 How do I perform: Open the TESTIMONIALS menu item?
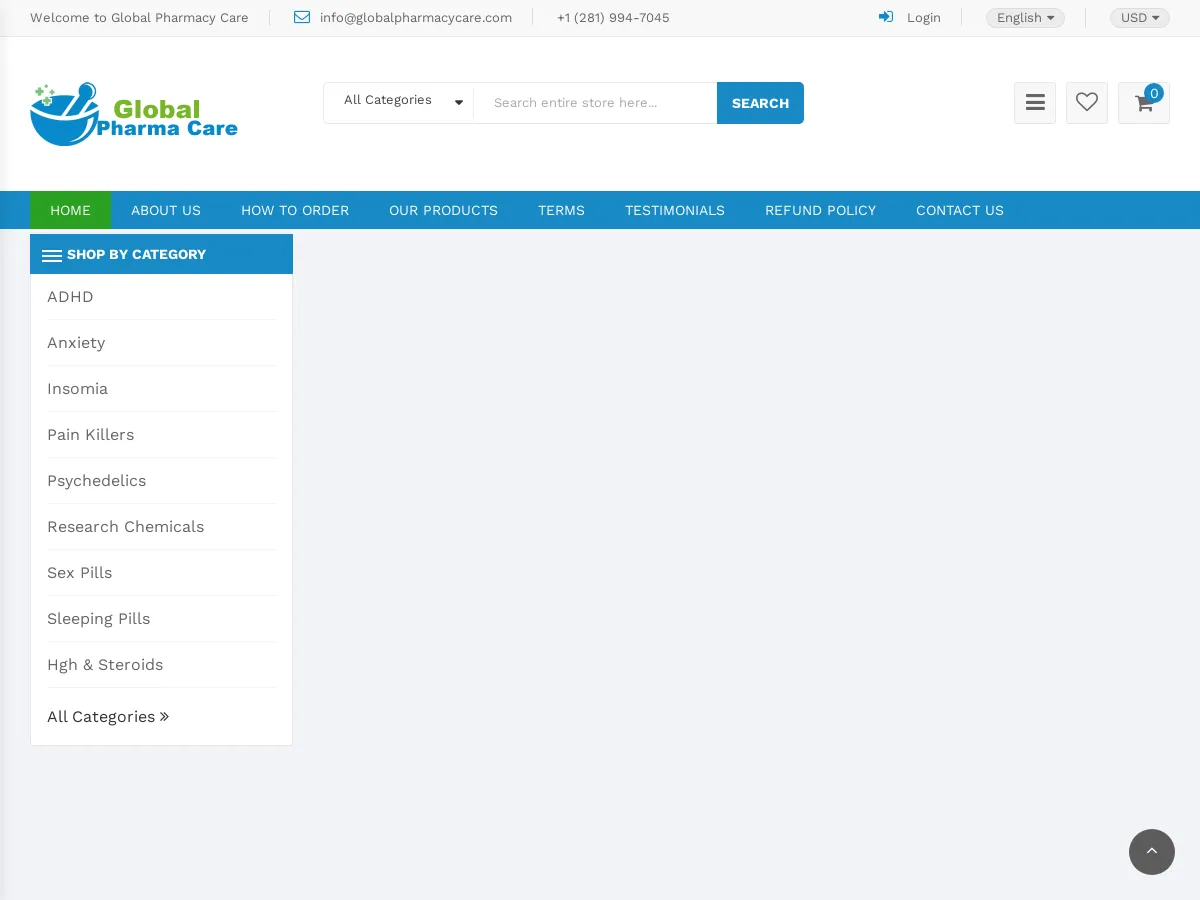675,210
